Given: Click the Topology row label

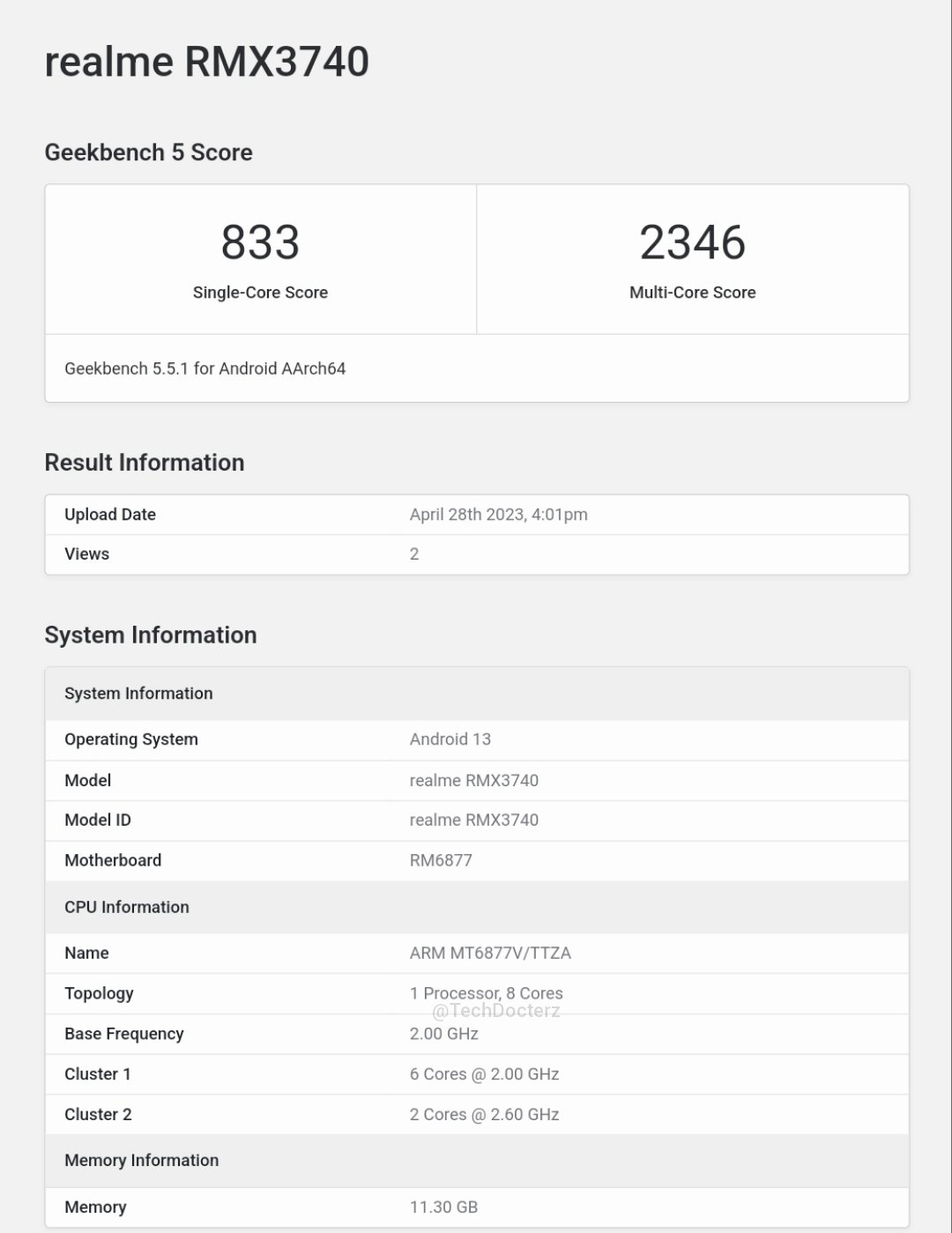Looking at the screenshot, I should coord(99,993).
